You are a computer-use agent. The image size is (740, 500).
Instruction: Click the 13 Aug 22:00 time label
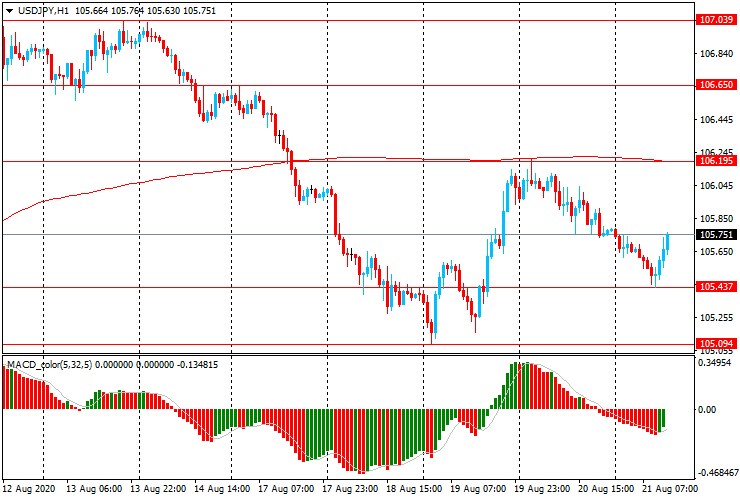coord(158,488)
